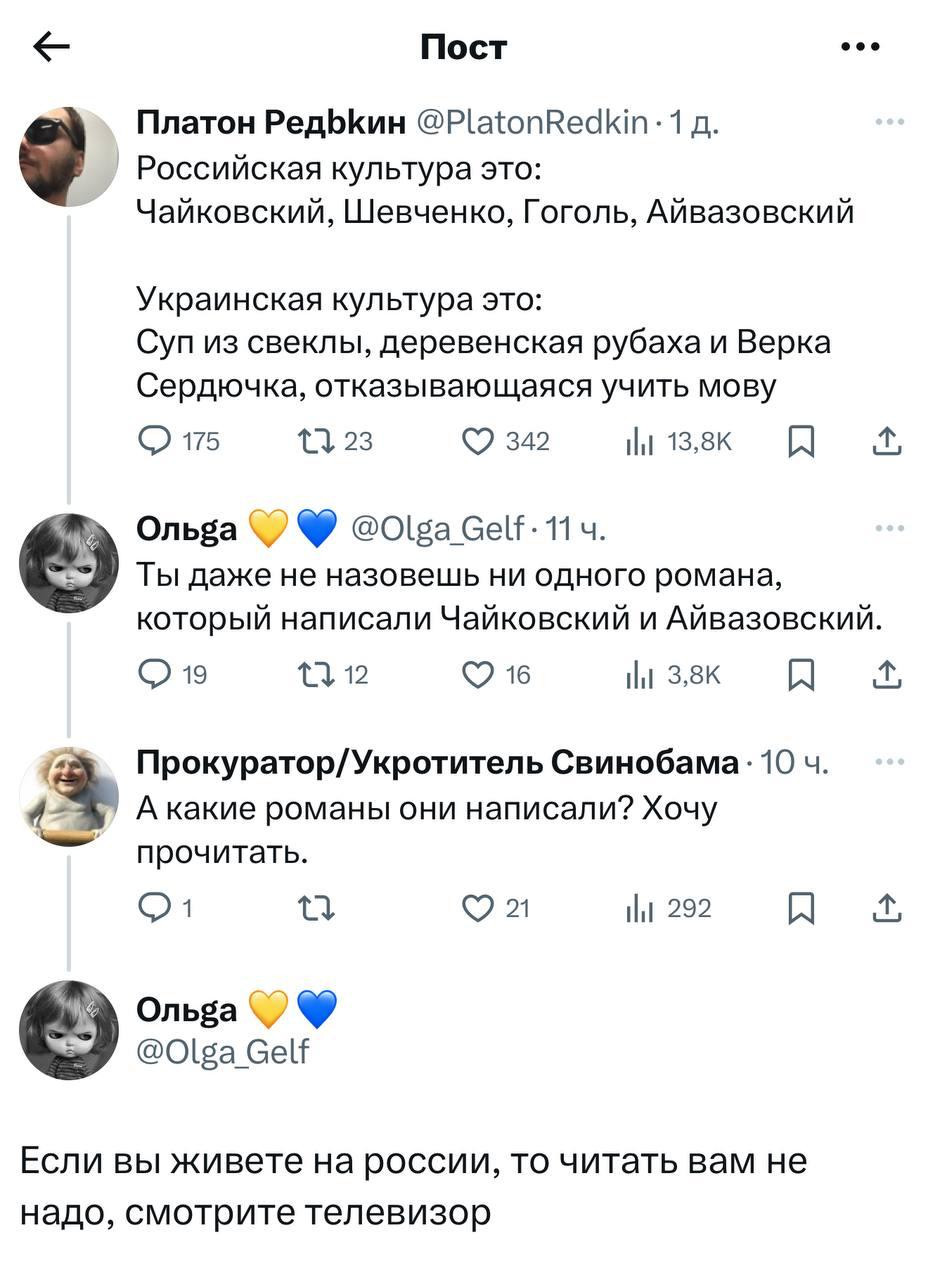Like the post with 342 likes
The image size is (928, 1280).
click(x=480, y=441)
